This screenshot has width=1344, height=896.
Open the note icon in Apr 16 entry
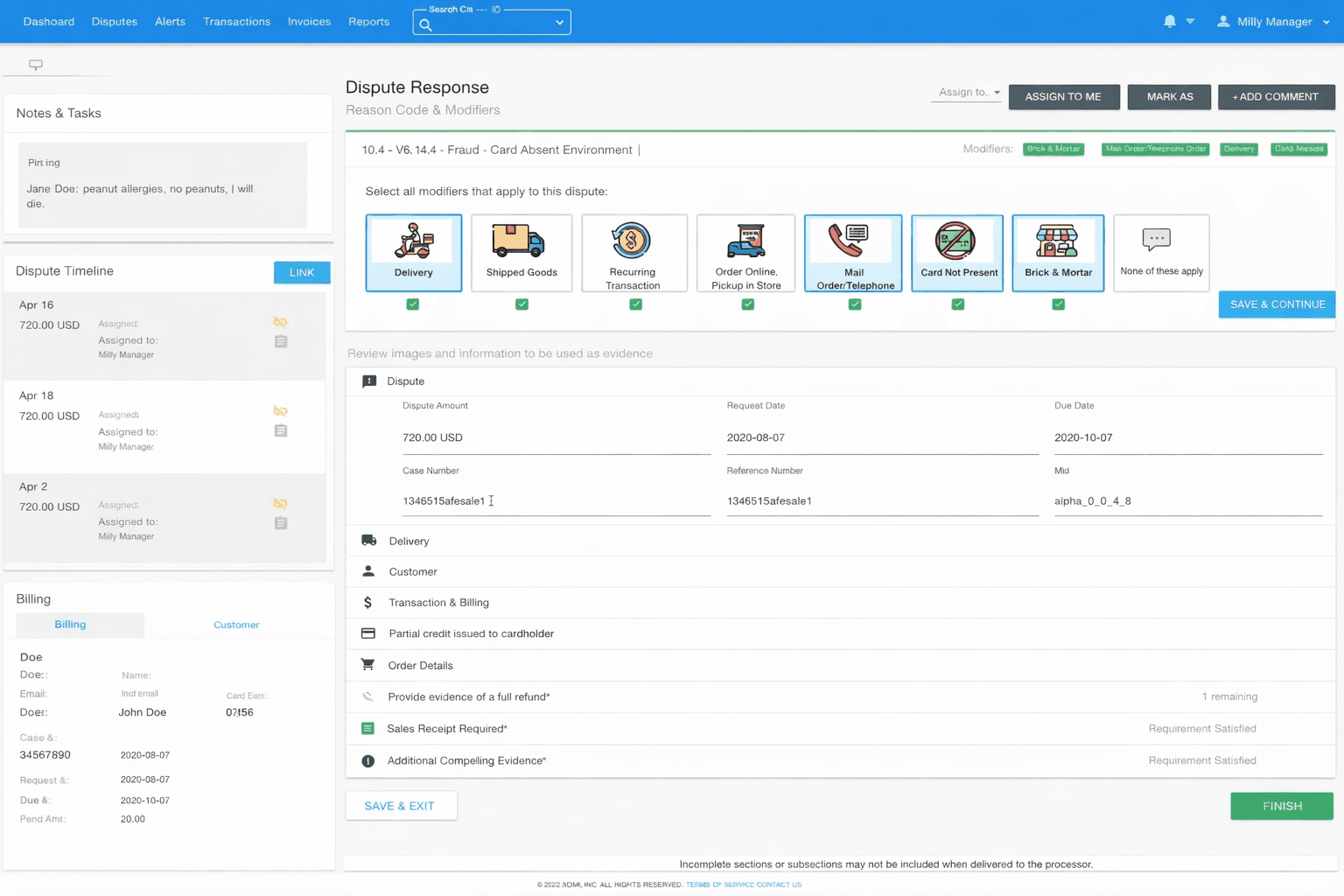[281, 341]
